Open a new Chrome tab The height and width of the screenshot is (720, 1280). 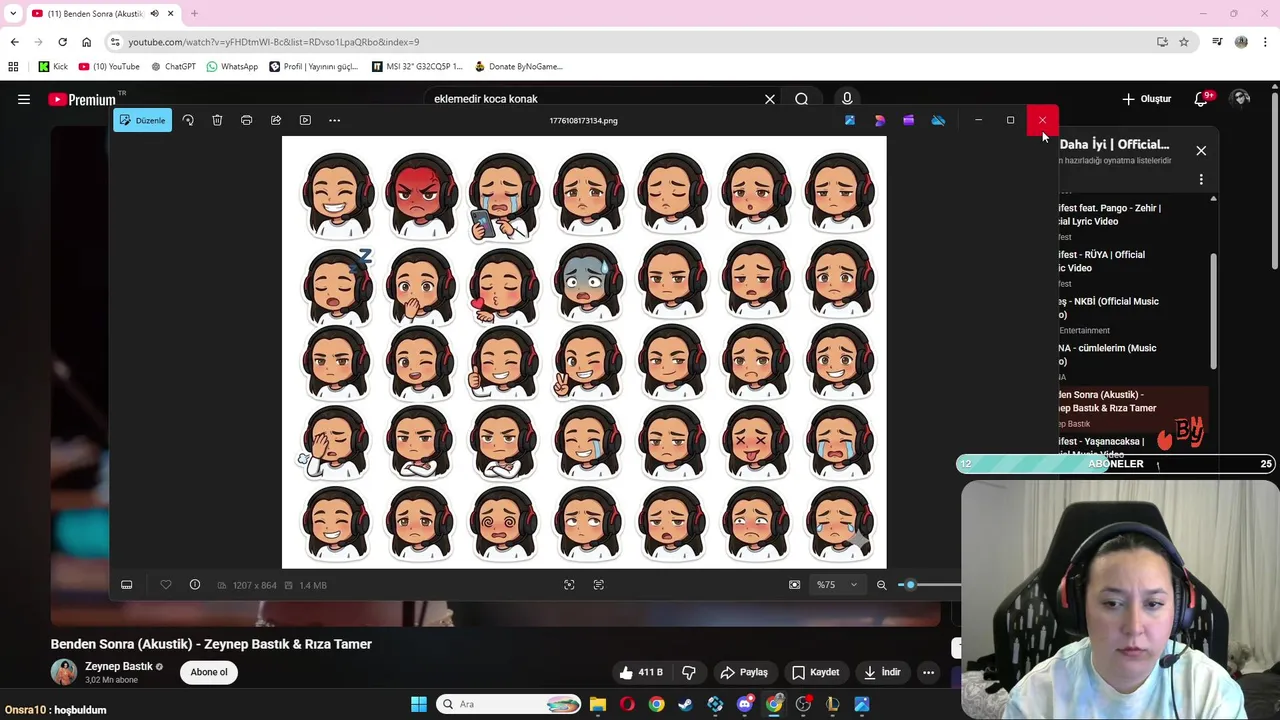[x=194, y=14]
